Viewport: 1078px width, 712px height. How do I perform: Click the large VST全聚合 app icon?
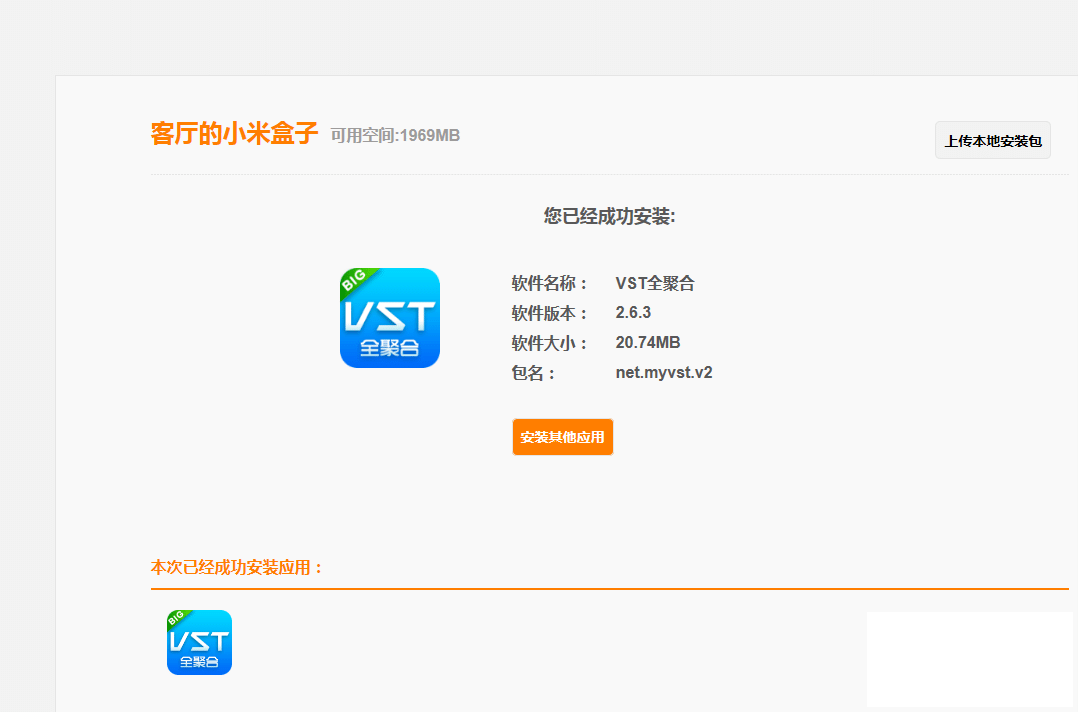pos(390,318)
